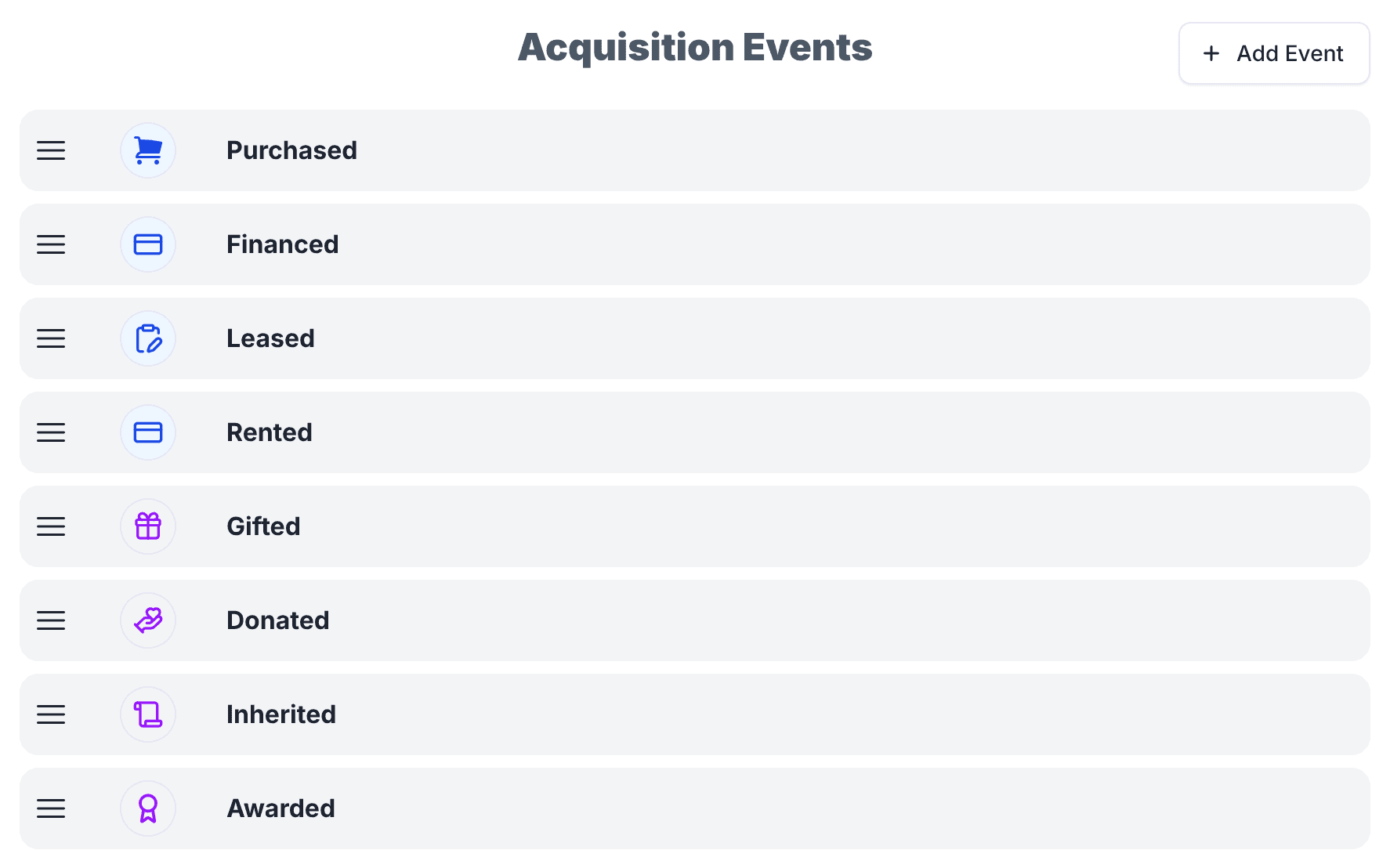Image resolution: width=1390 pixels, height=868 pixels.
Task: Click the drag handle for Awarded row
Action: tap(51, 808)
